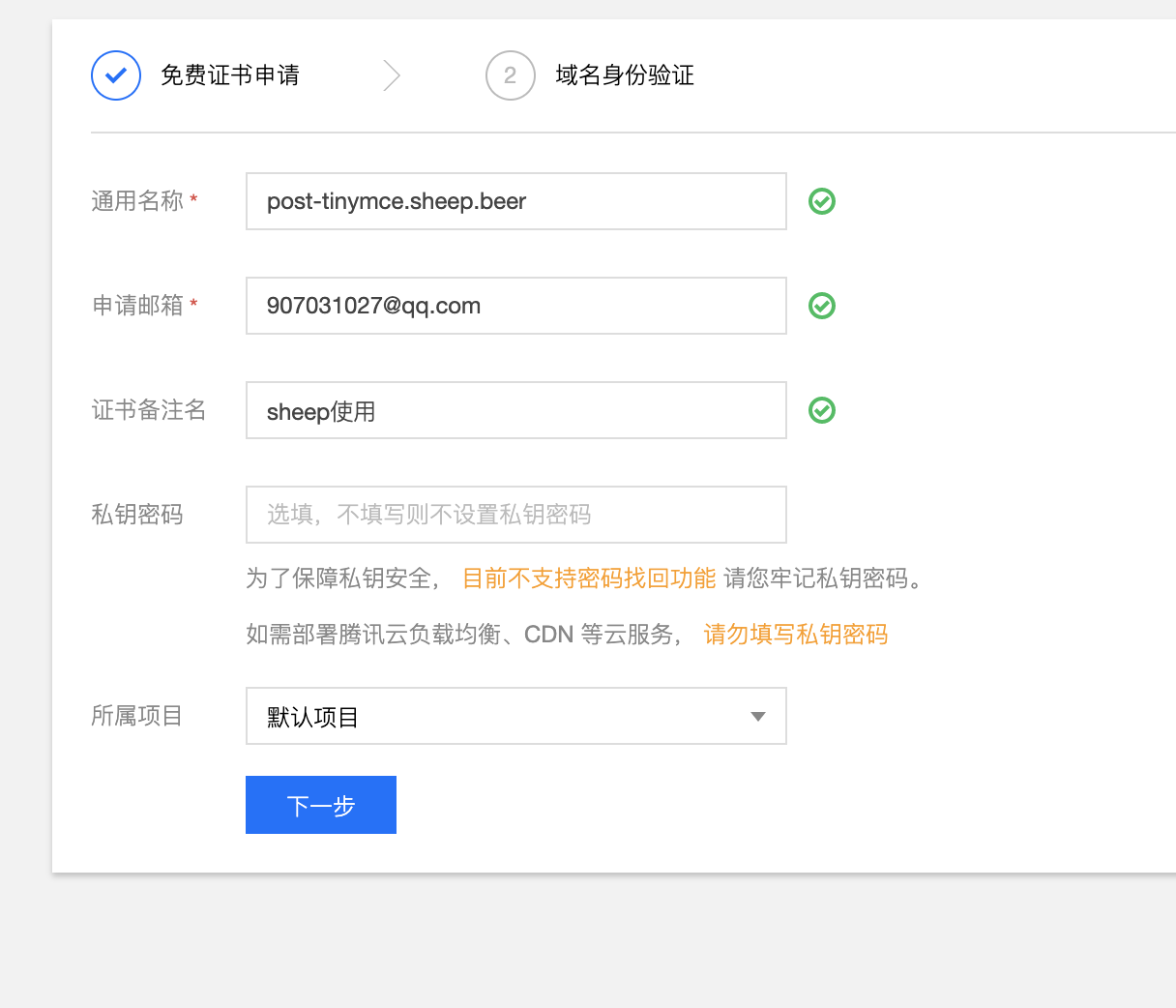The width and height of the screenshot is (1176, 1008).
Task: Click the 目前不支持密码找回功能 orange text
Action: point(589,578)
